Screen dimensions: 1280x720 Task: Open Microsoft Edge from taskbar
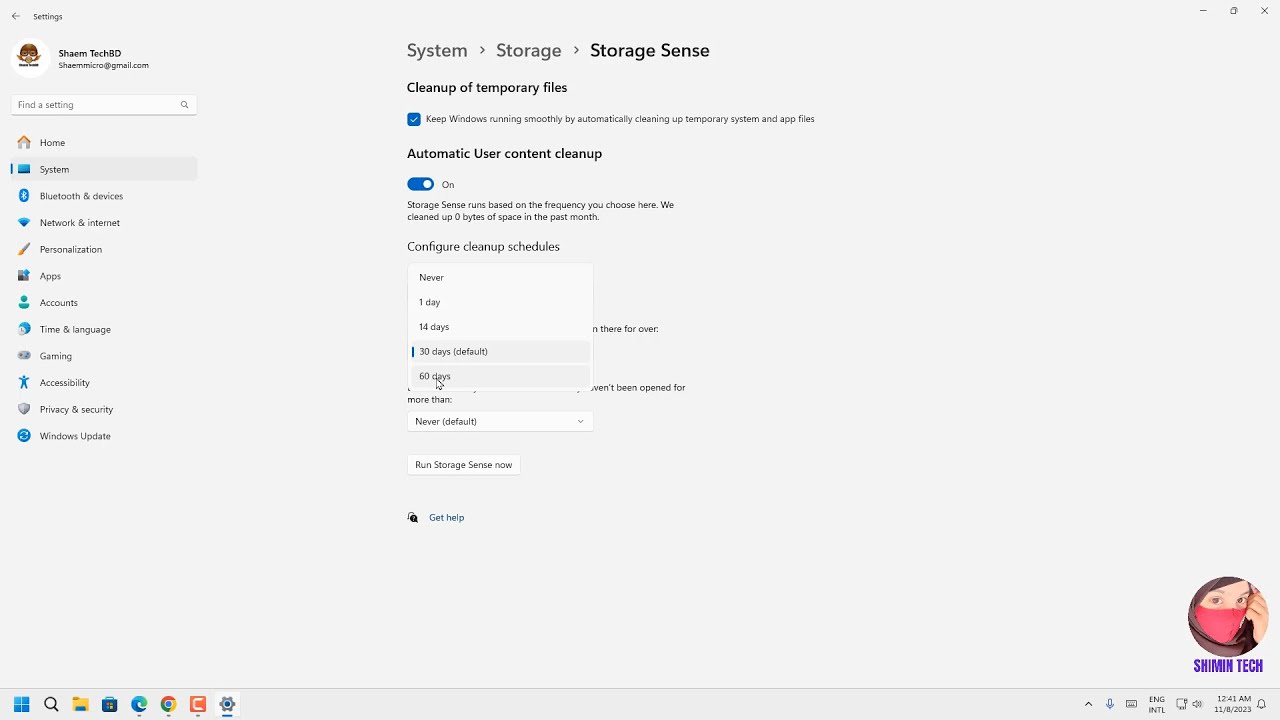click(139, 704)
